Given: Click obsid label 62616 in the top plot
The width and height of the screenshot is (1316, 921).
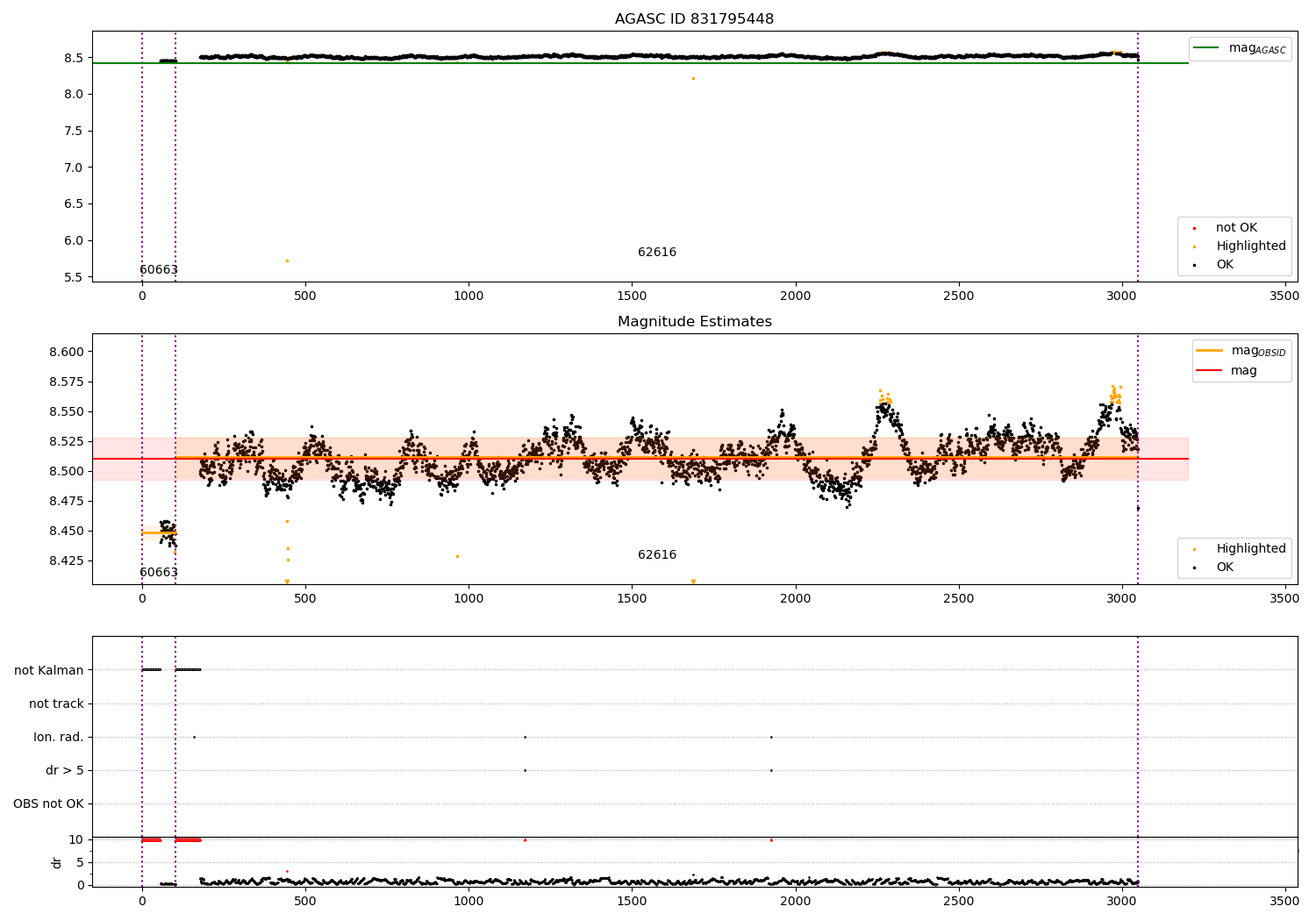Looking at the screenshot, I should (x=657, y=253).
